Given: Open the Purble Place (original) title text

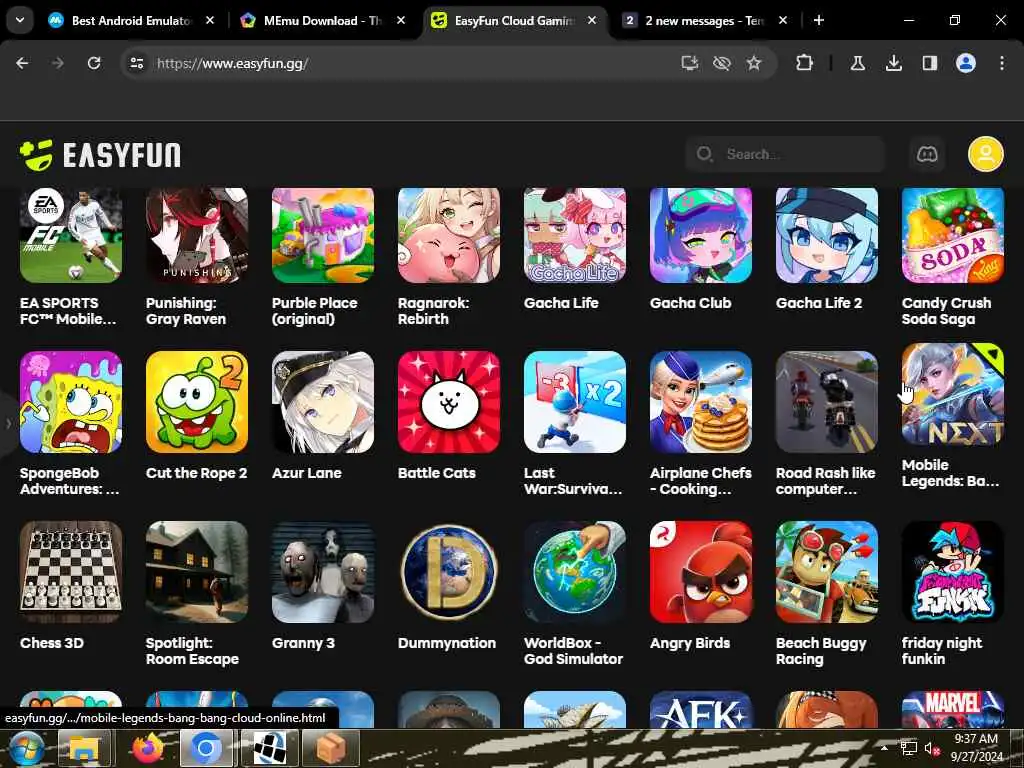Looking at the screenshot, I should coord(315,311).
